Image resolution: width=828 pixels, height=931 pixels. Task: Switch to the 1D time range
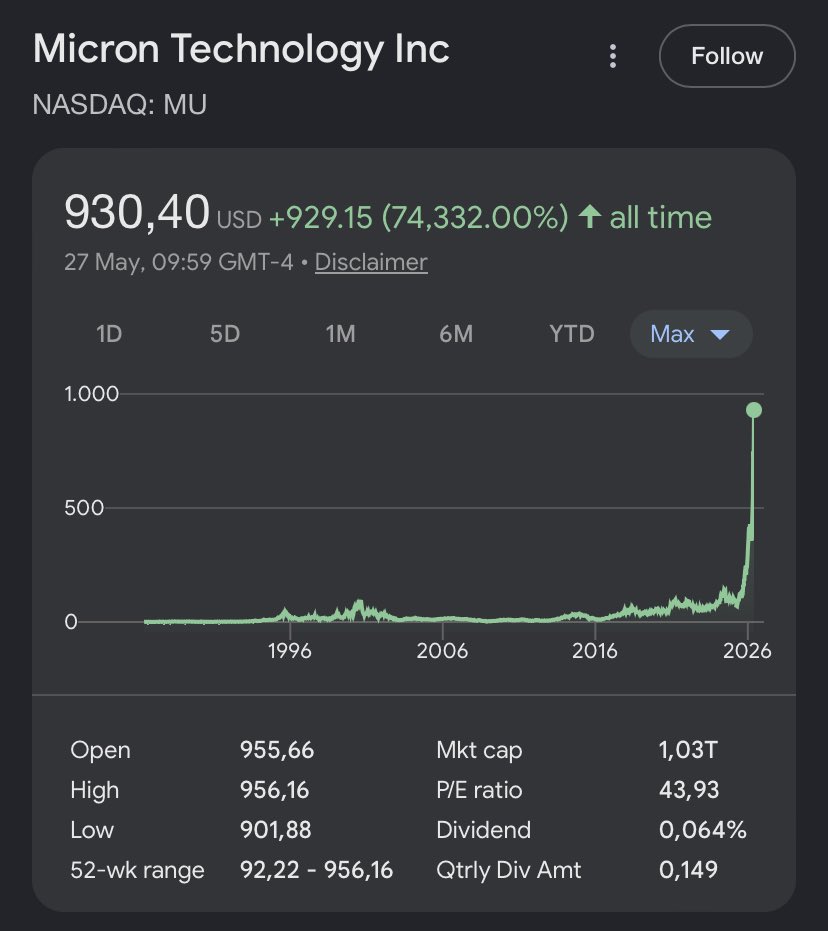point(109,334)
